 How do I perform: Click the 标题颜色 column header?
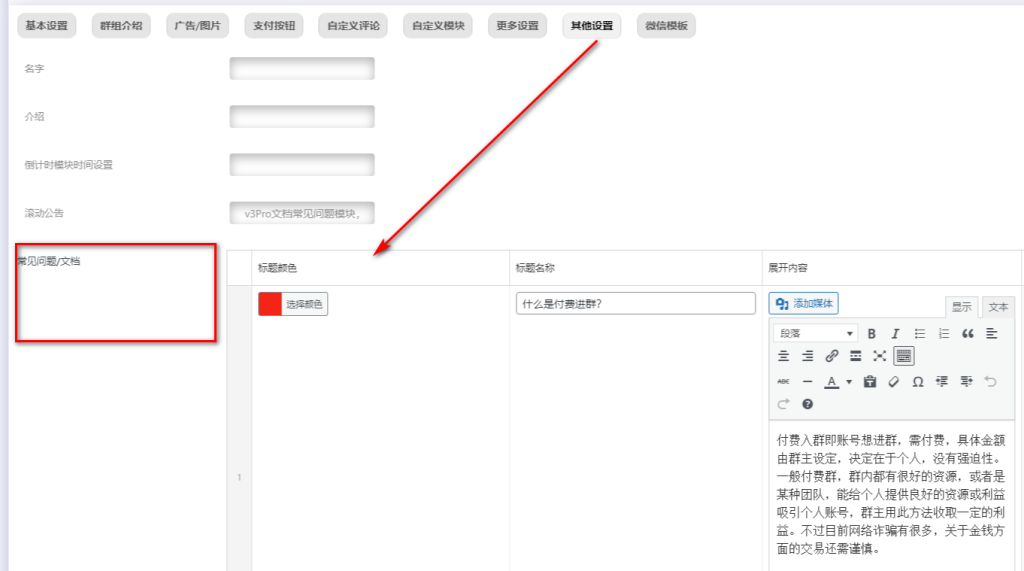278,268
